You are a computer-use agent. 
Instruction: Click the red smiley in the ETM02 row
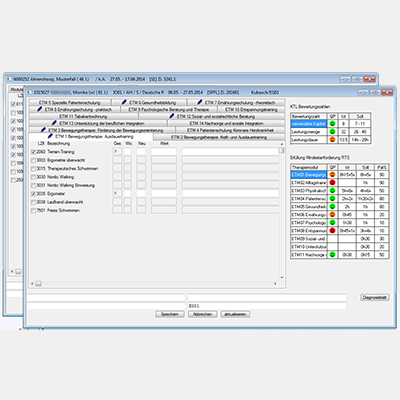[332, 183]
